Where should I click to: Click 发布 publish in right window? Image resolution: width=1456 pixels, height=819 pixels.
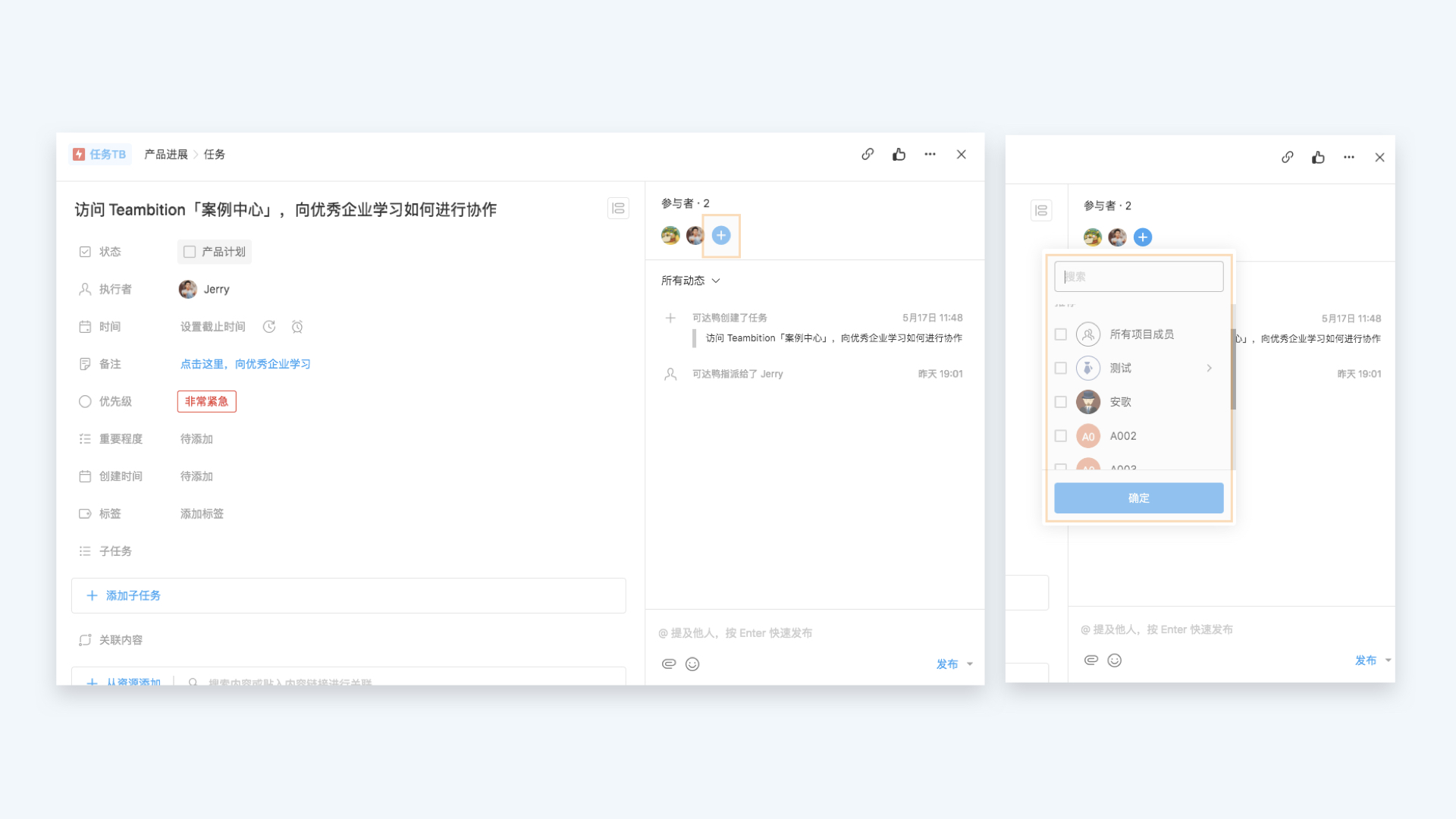[x=1366, y=660]
